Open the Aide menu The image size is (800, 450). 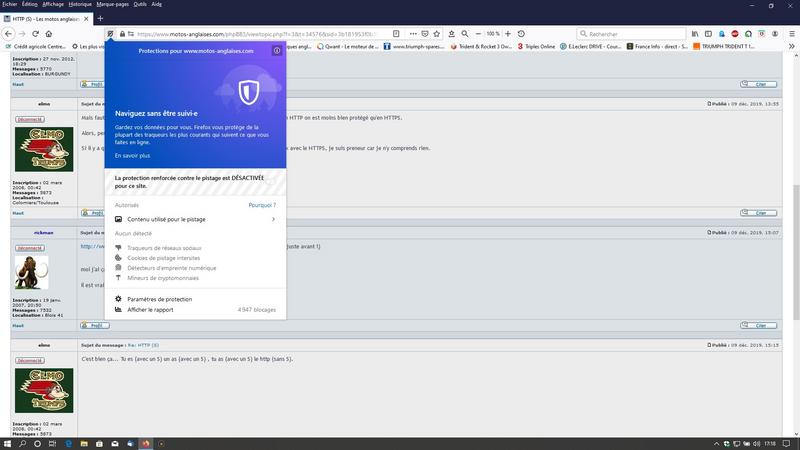[x=157, y=4]
